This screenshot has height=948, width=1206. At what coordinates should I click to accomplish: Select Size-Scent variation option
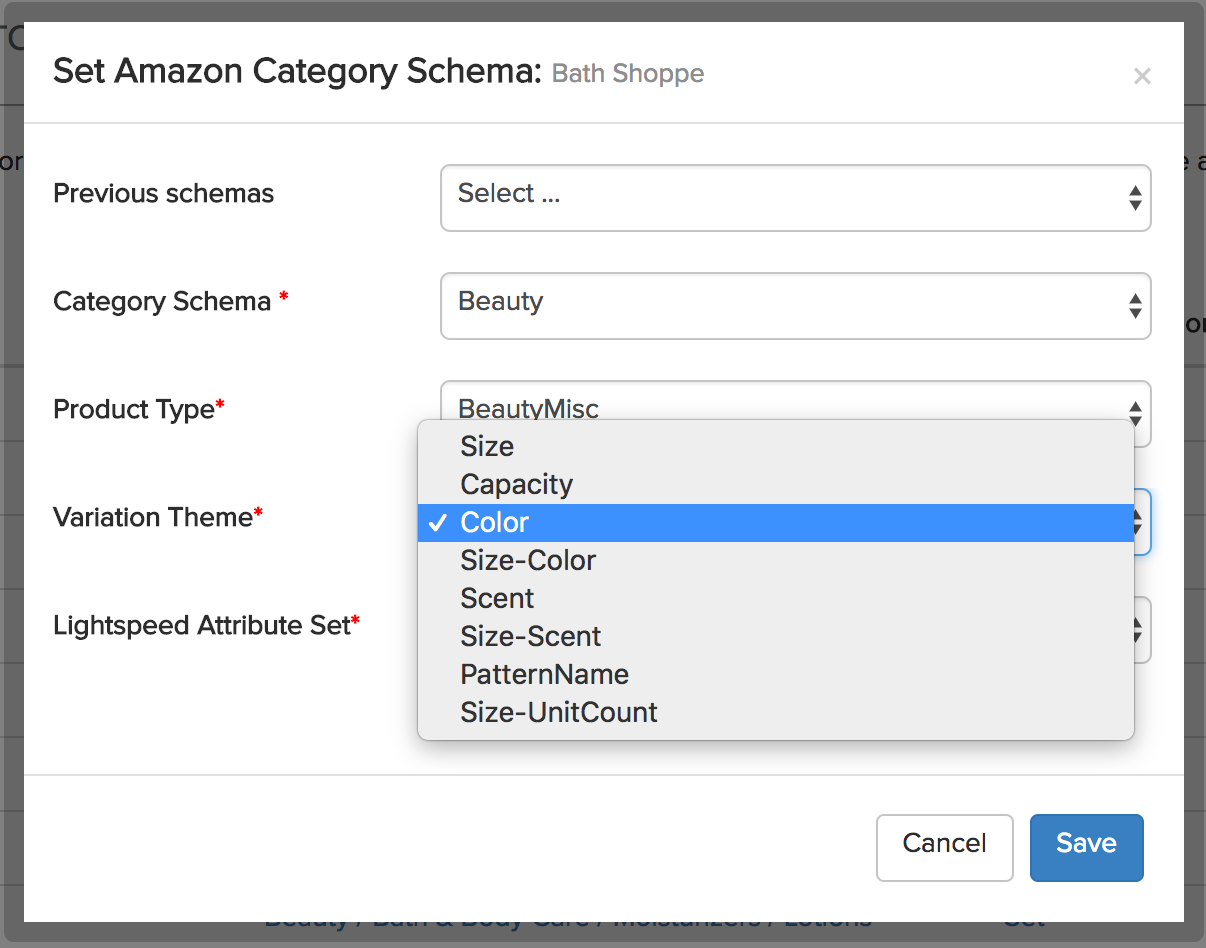pyautogui.click(x=530, y=637)
